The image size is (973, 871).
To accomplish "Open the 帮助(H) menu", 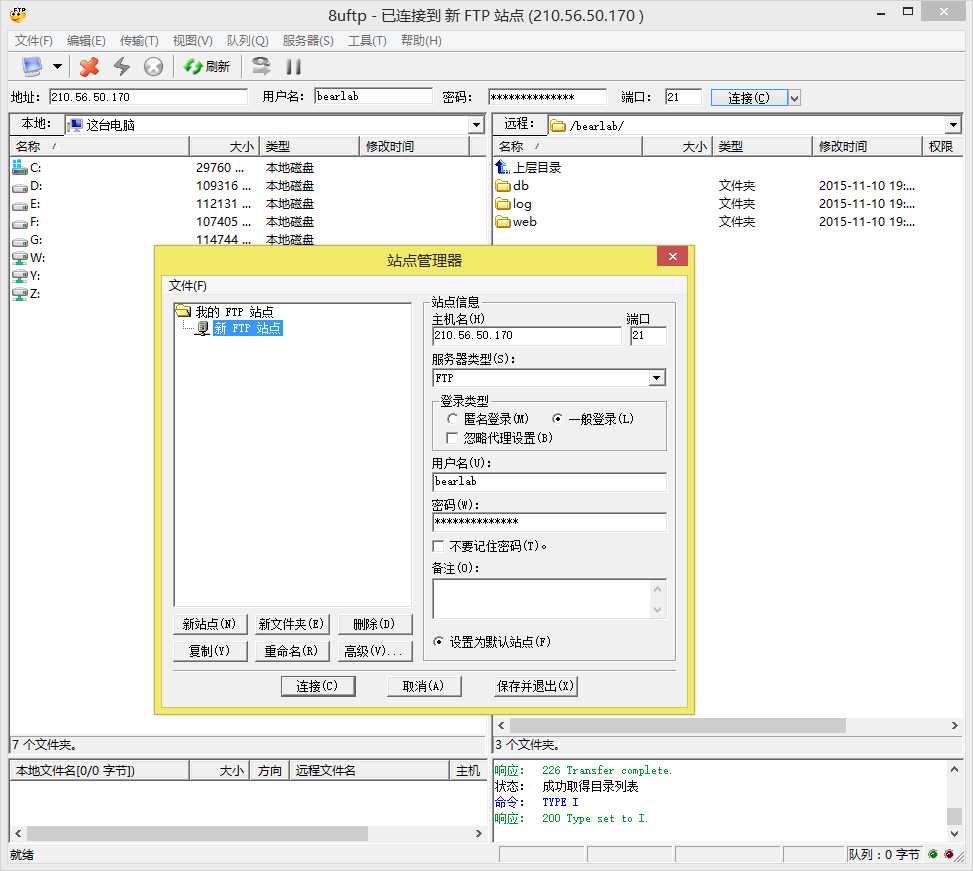I will point(421,40).
